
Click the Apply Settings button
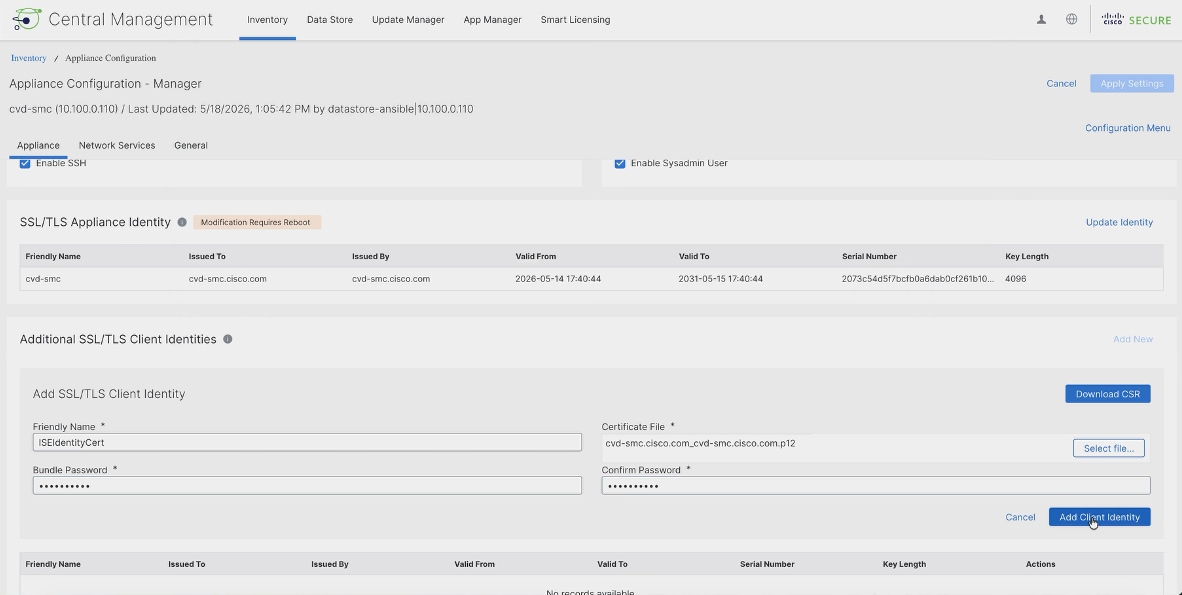coord(1131,84)
